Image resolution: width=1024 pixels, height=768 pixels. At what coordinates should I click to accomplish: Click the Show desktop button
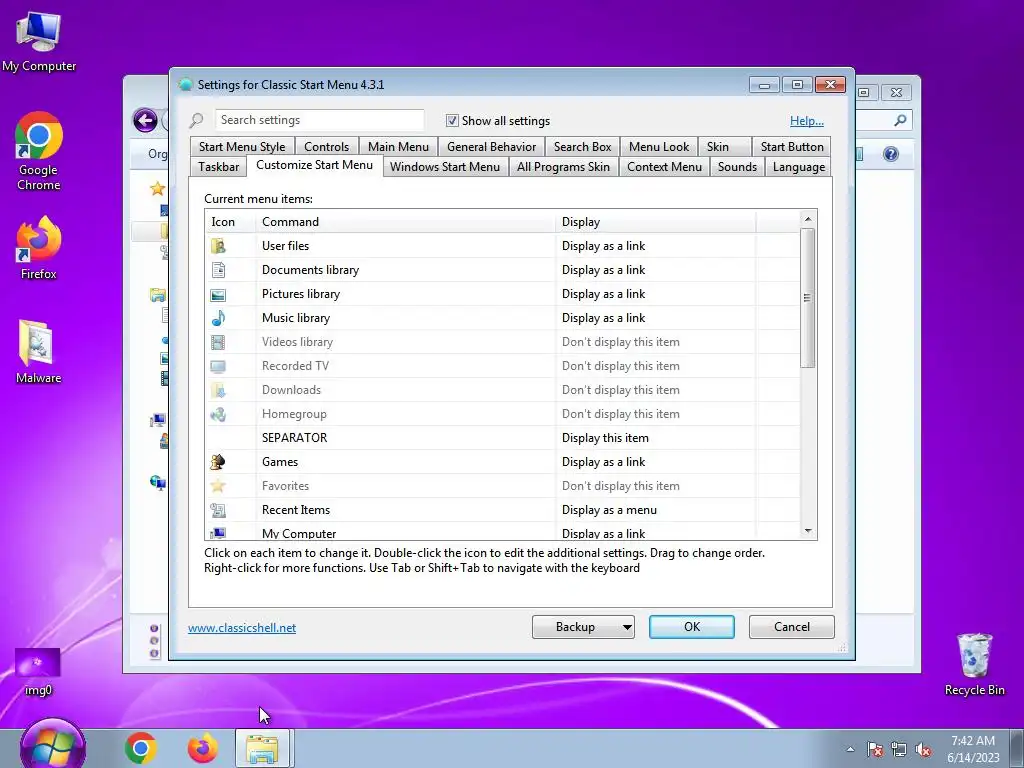coord(1017,748)
